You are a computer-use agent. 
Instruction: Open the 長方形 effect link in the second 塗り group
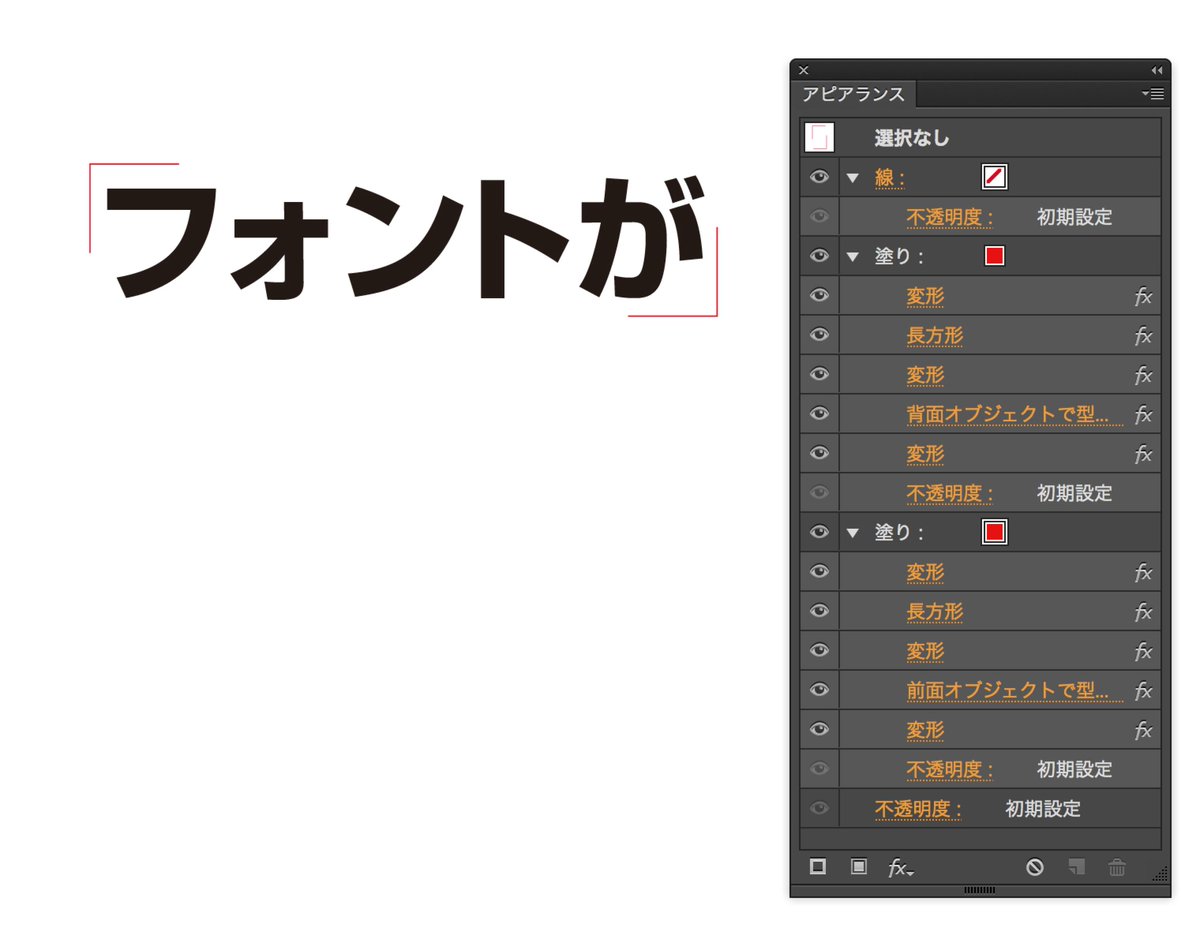(x=935, y=612)
